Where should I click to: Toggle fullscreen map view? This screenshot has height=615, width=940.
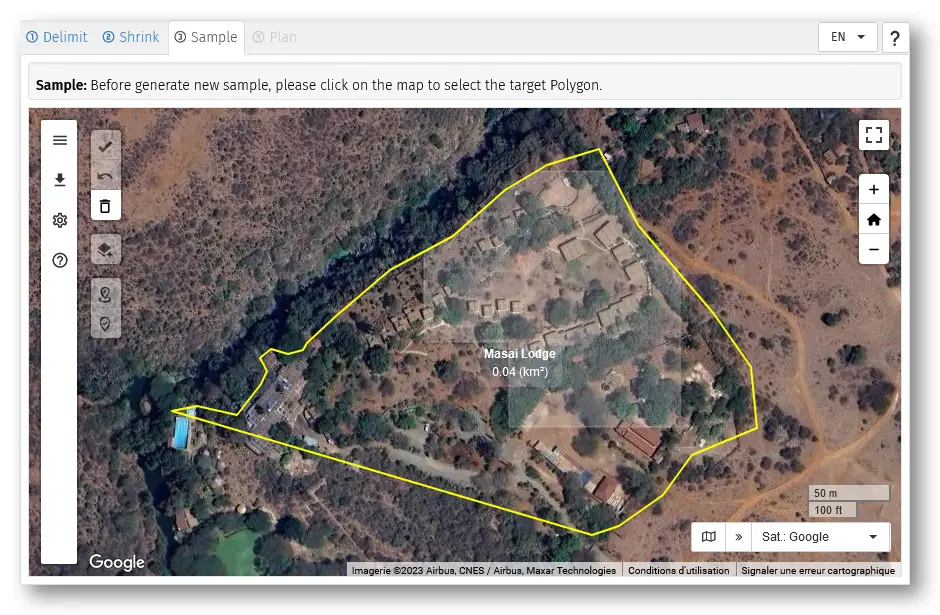[x=873, y=135]
